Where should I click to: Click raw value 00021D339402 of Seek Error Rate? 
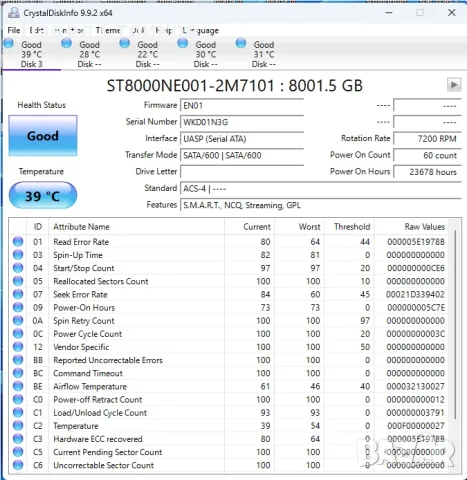pos(415,294)
